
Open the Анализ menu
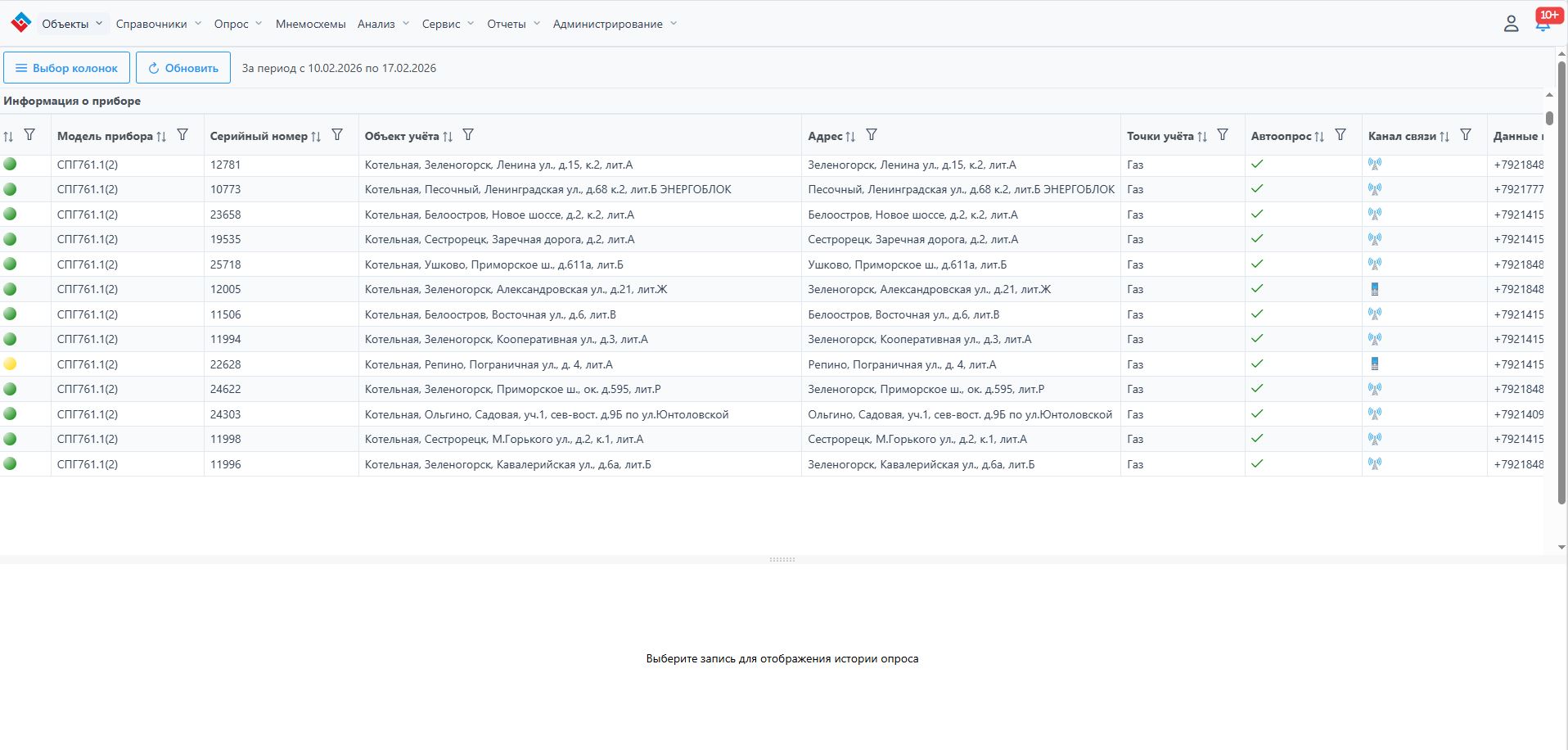pos(382,24)
